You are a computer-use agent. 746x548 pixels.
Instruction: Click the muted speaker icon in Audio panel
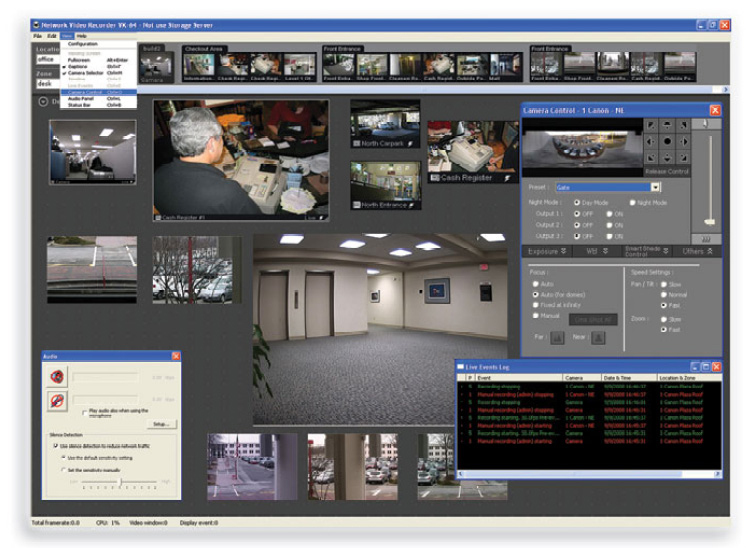click(59, 377)
